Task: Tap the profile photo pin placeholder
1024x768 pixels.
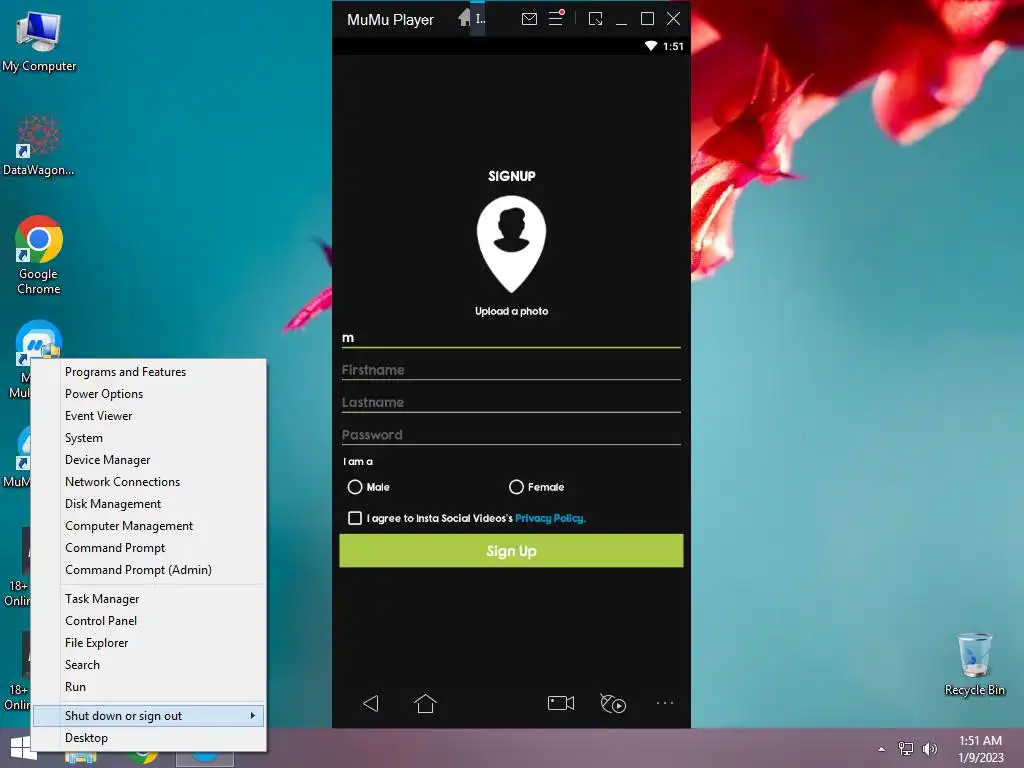Action: 511,244
